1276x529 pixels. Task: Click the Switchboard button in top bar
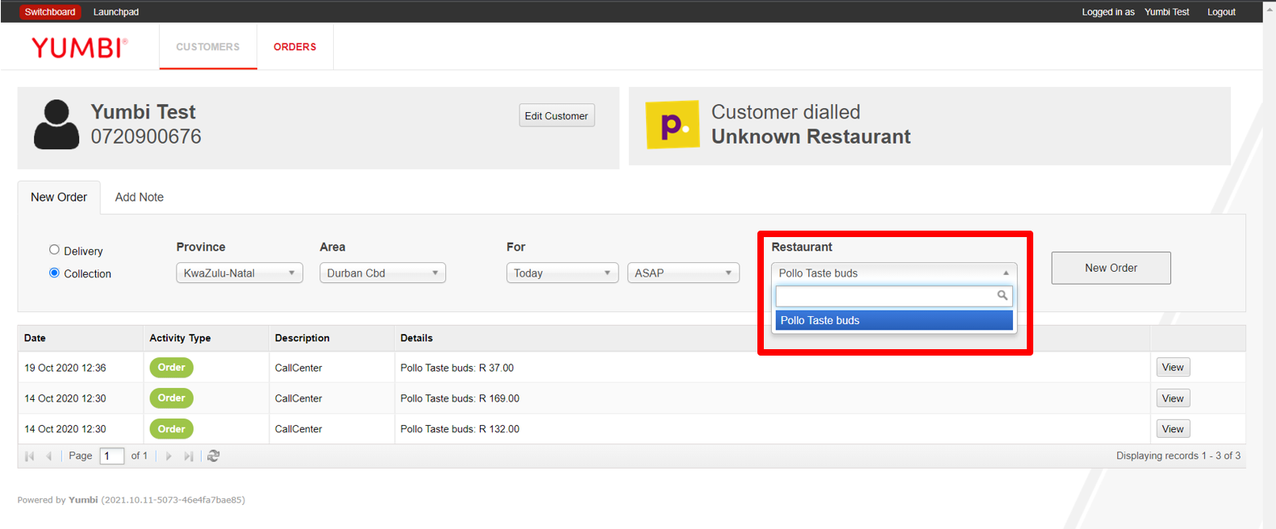point(50,12)
